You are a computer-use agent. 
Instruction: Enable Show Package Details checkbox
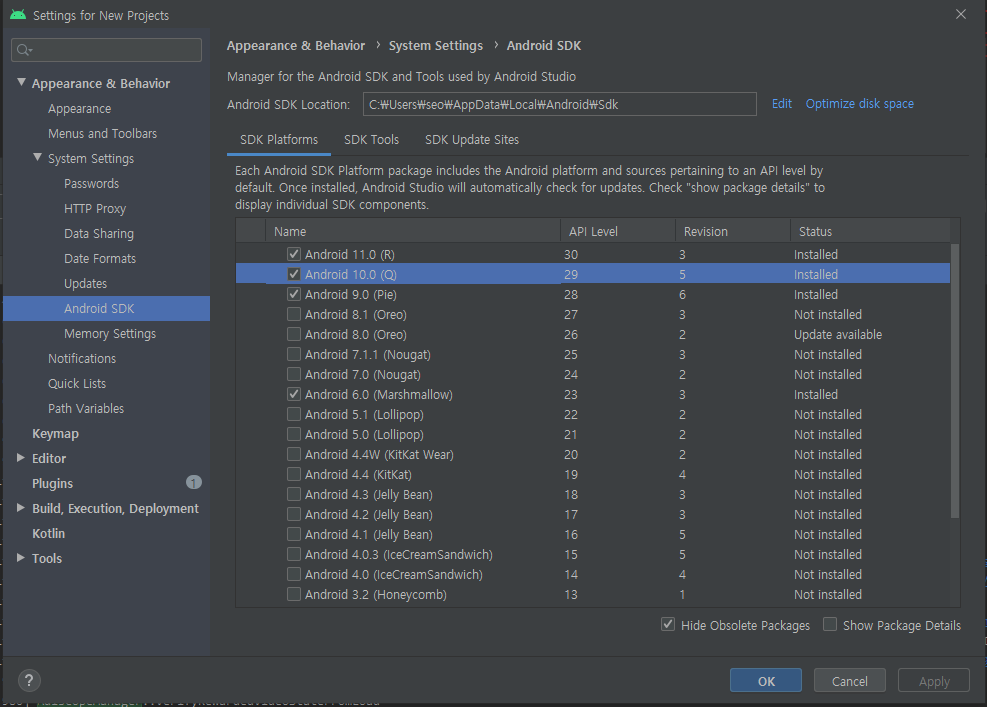[x=830, y=625]
